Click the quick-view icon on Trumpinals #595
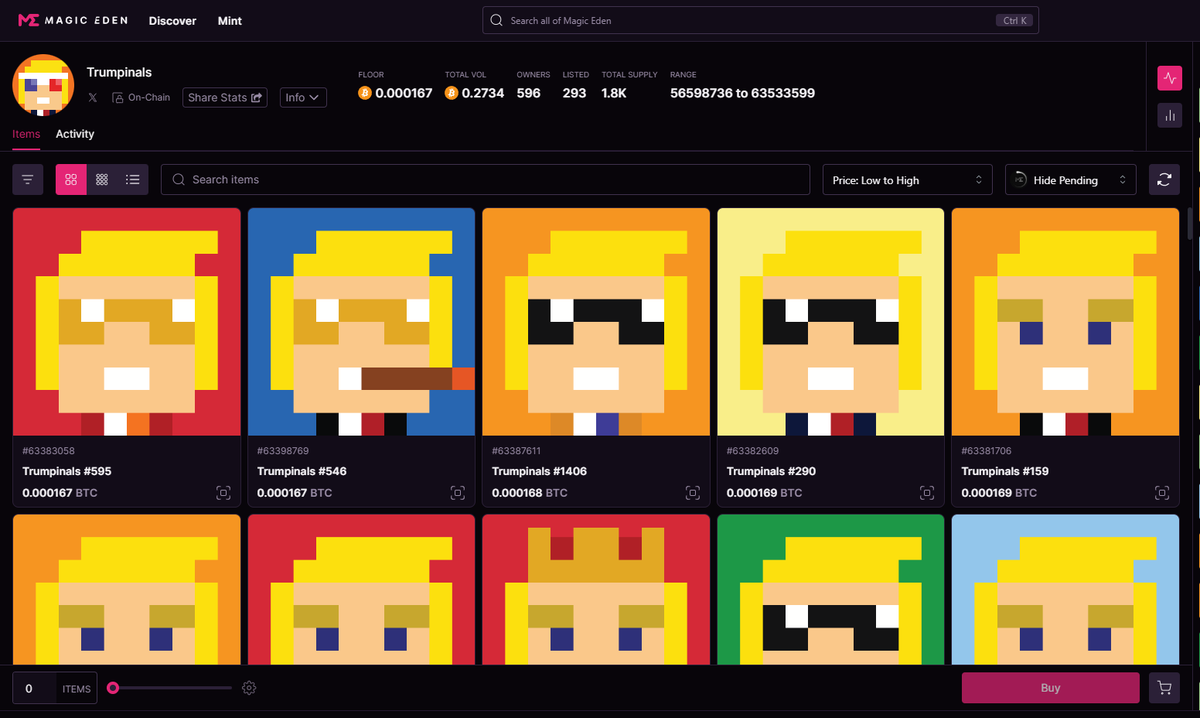Image resolution: width=1200 pixels, height=718 pixels. point(223,493)
